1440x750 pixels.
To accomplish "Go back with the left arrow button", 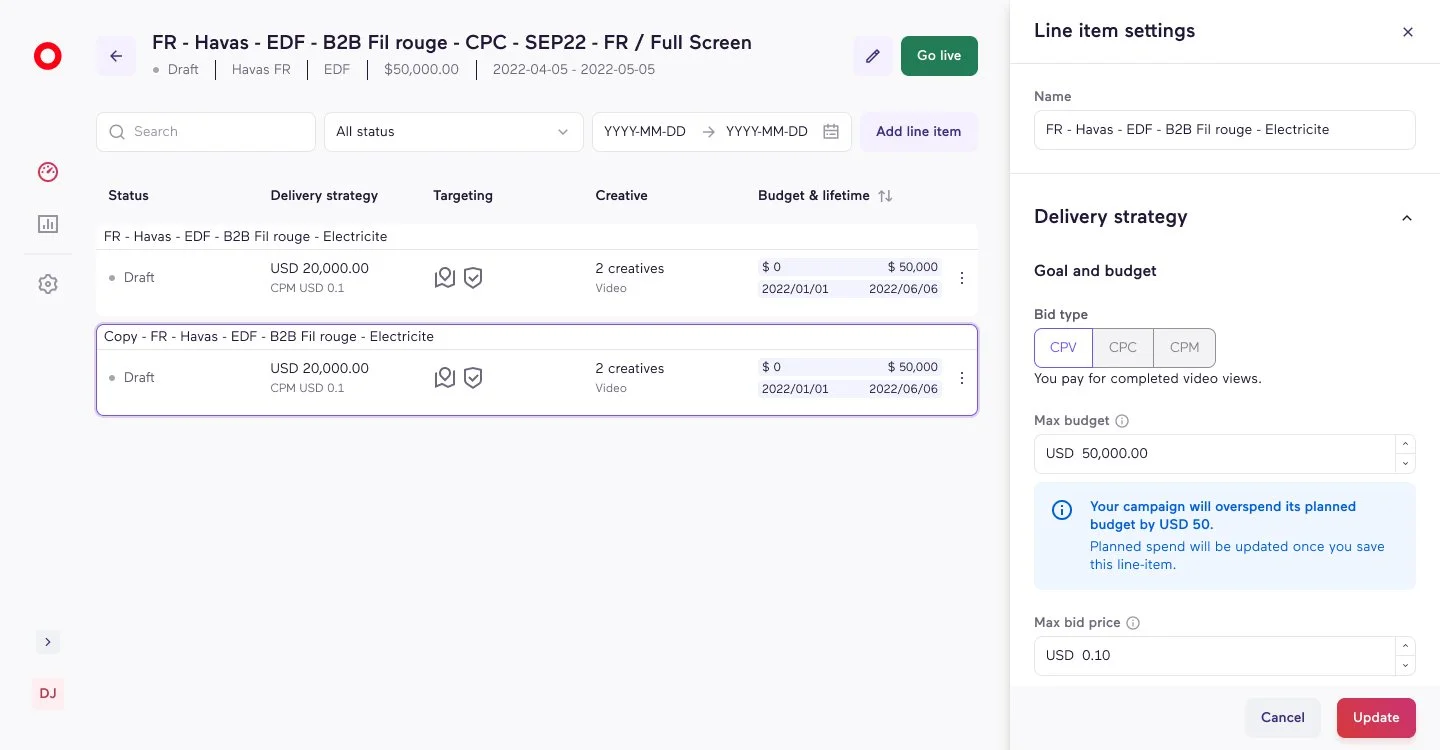I will (116, 56).
